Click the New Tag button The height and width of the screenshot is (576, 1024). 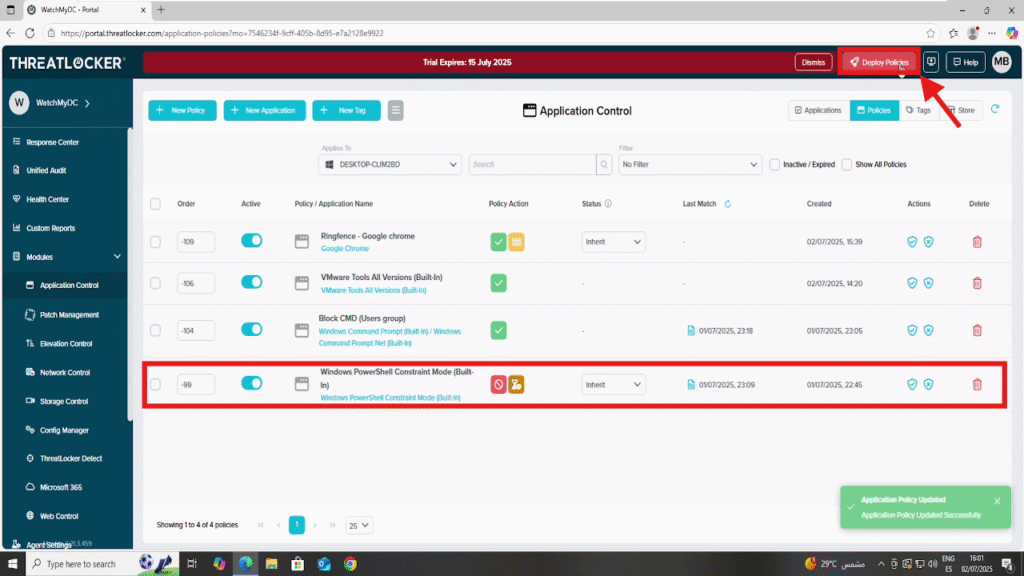pyautogui.click(x=346, y=110)
